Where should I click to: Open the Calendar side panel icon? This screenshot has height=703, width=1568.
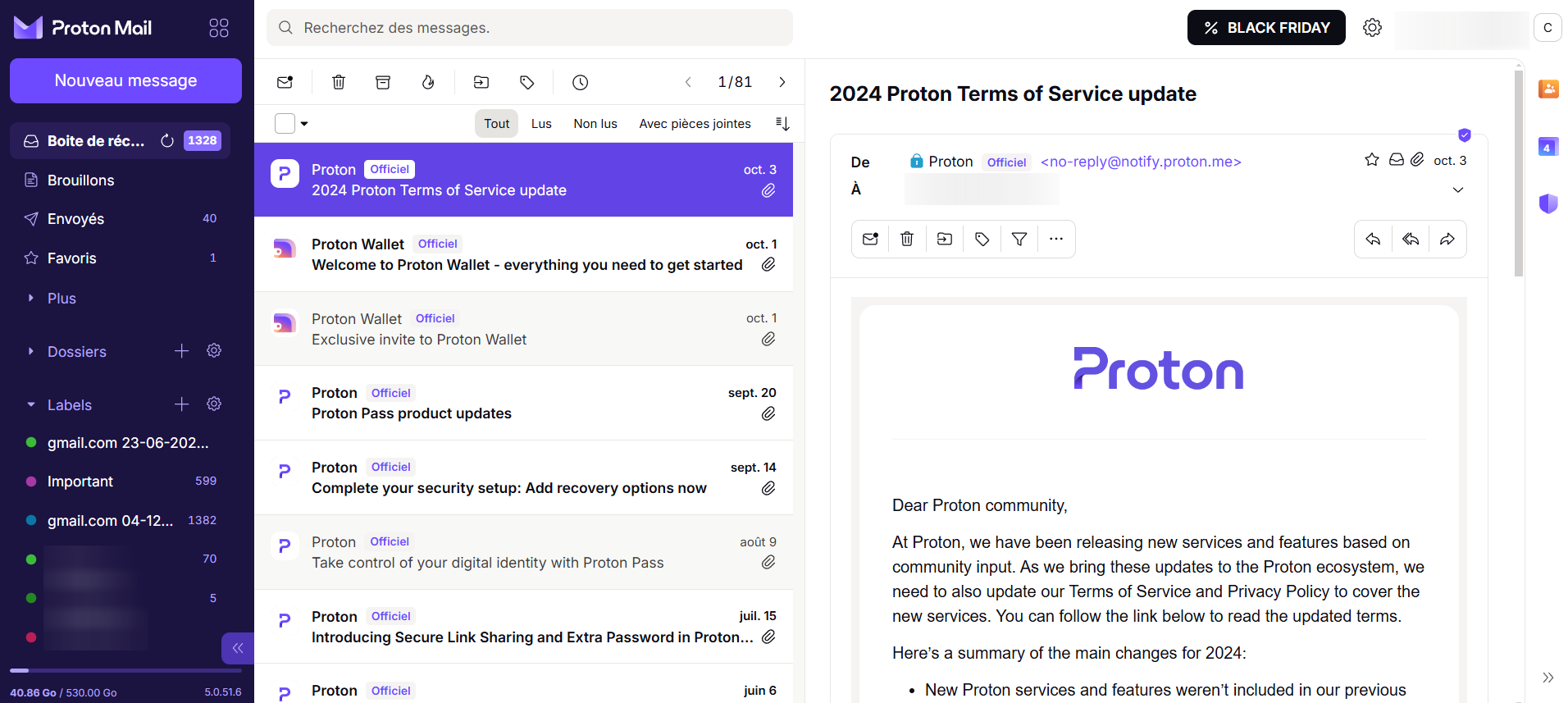[x=1548, y=147]
